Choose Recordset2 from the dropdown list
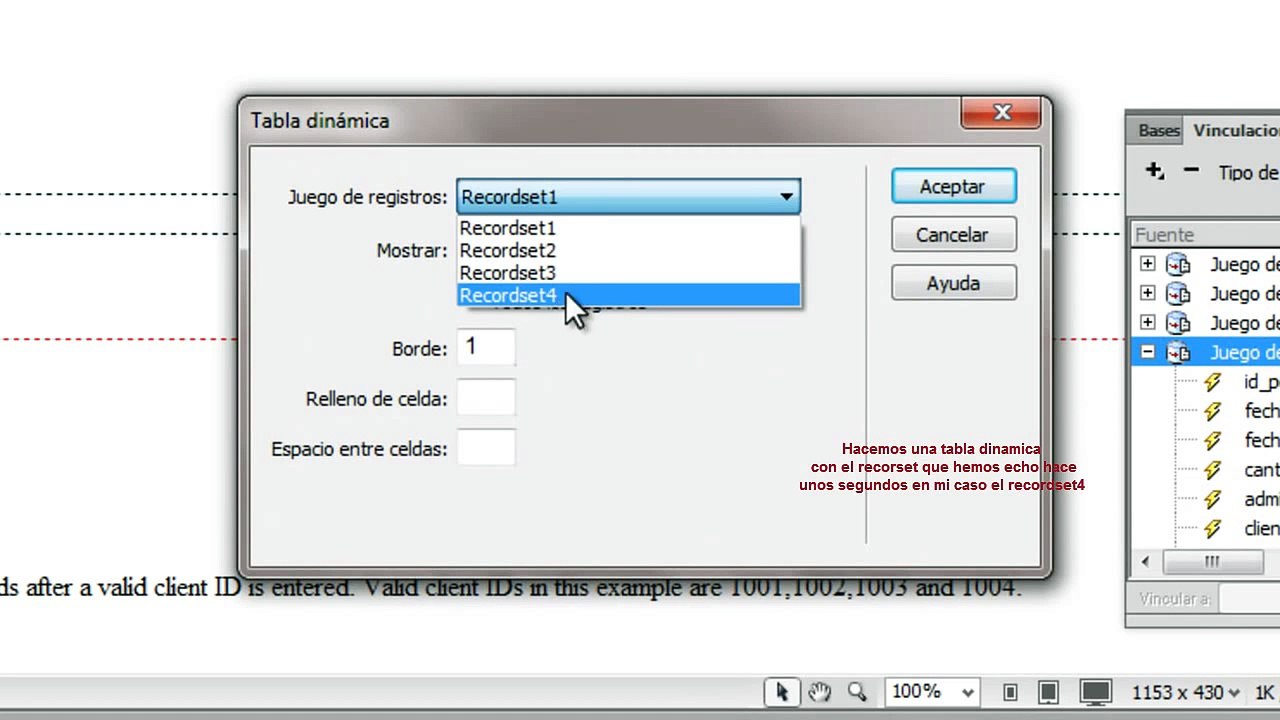The image size is (1280, 720). coord(628,251)
